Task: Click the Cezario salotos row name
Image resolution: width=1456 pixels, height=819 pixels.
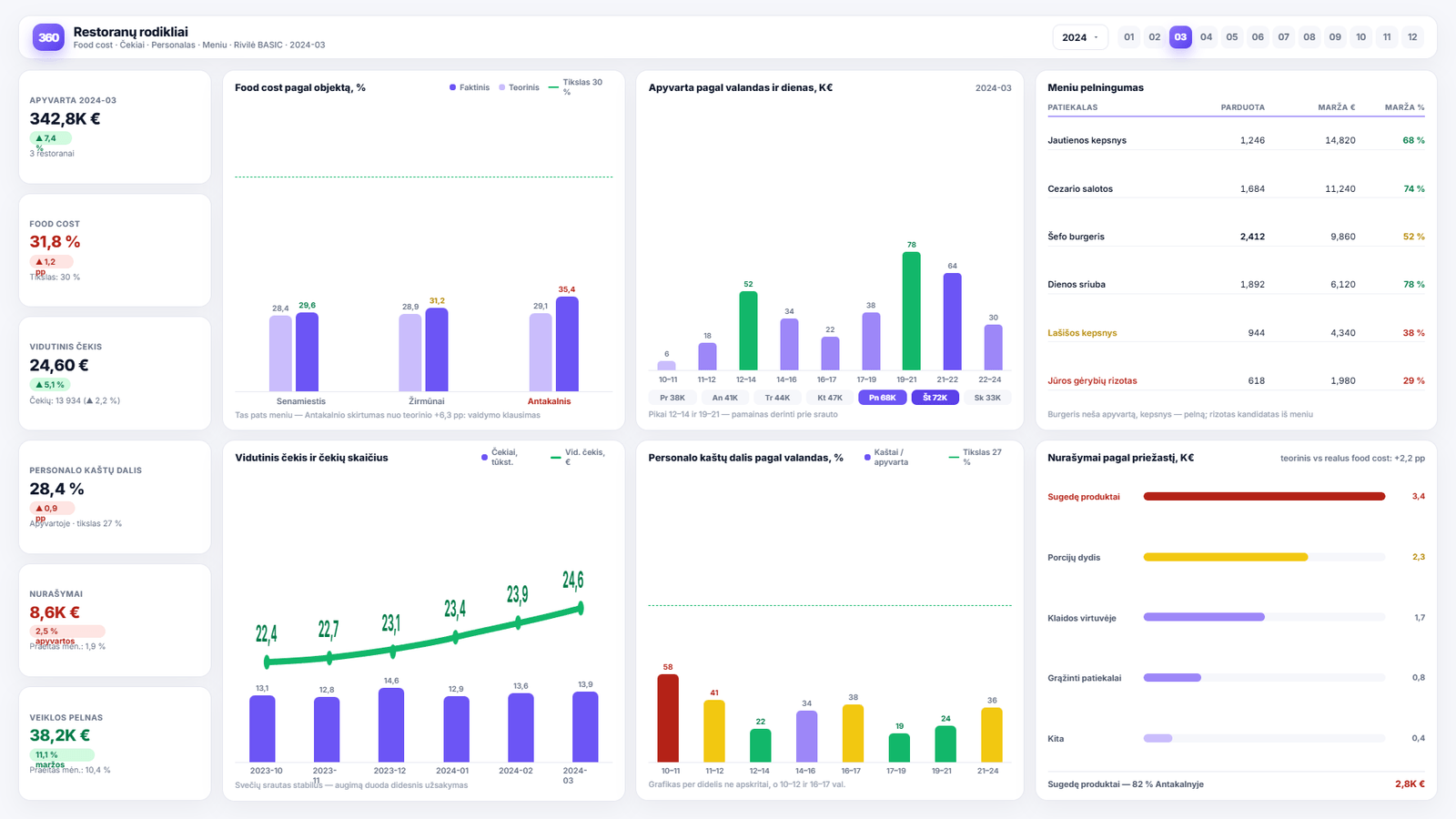Action: 1080,188
